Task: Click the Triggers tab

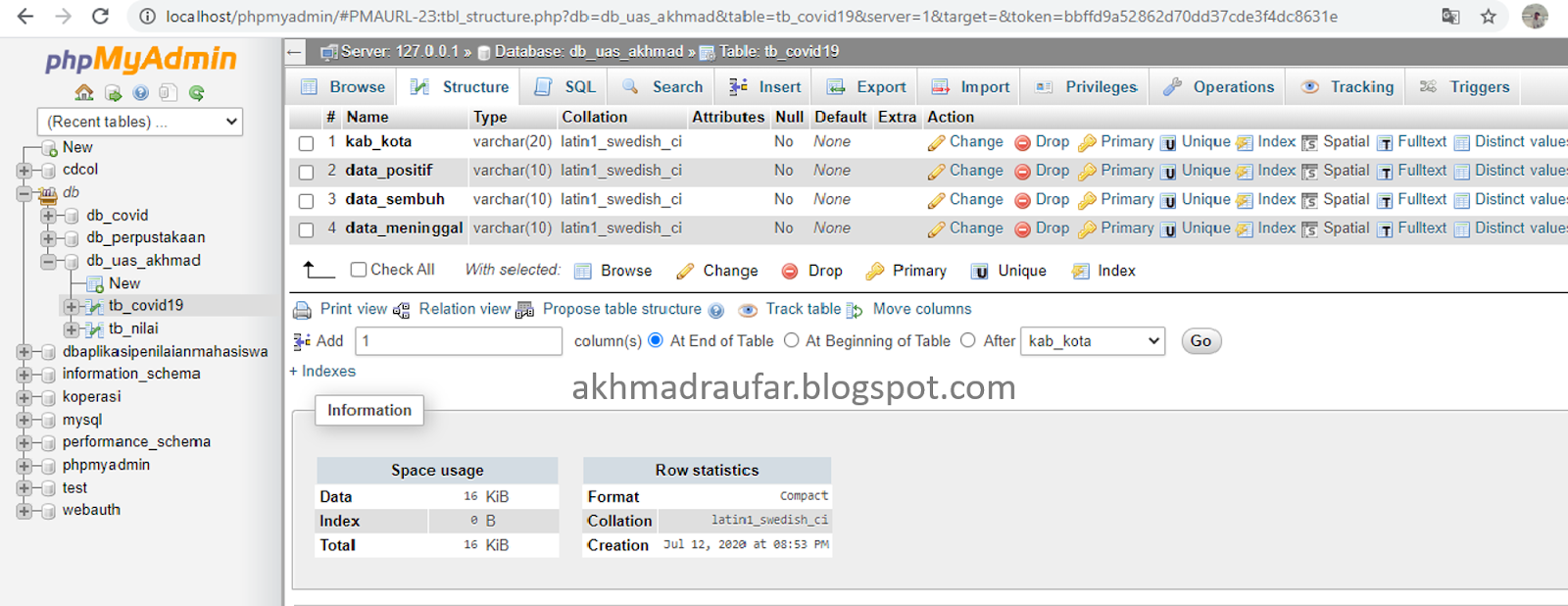Action: tap(1464, 86)
